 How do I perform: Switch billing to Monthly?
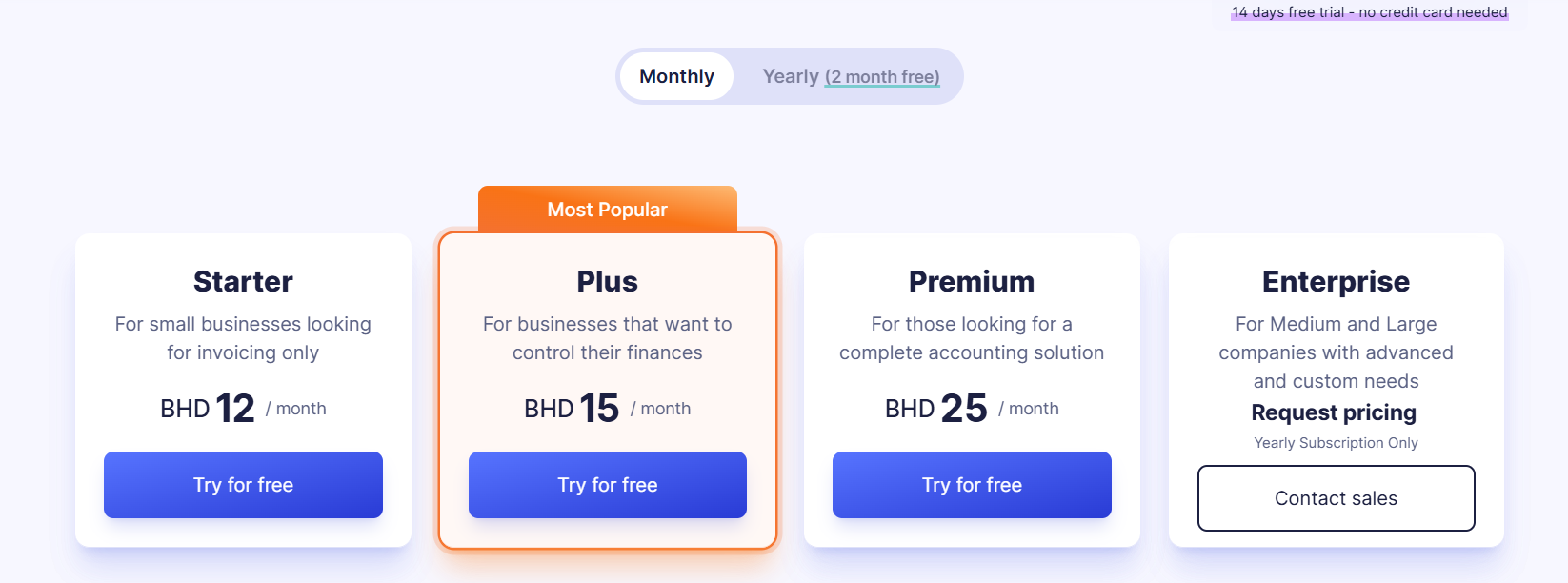pyautogui.click(x=676, y=76)
